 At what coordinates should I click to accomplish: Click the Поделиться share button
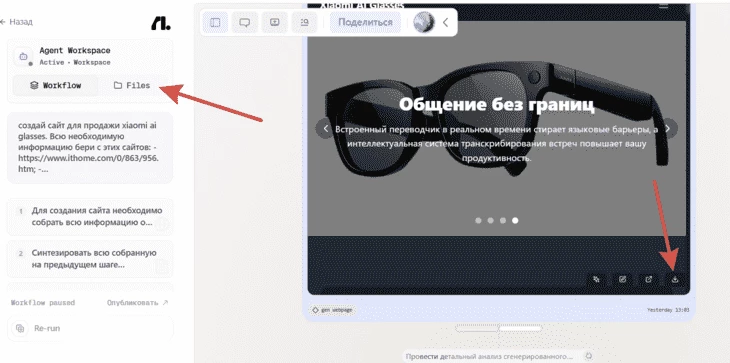coord(365,22)
